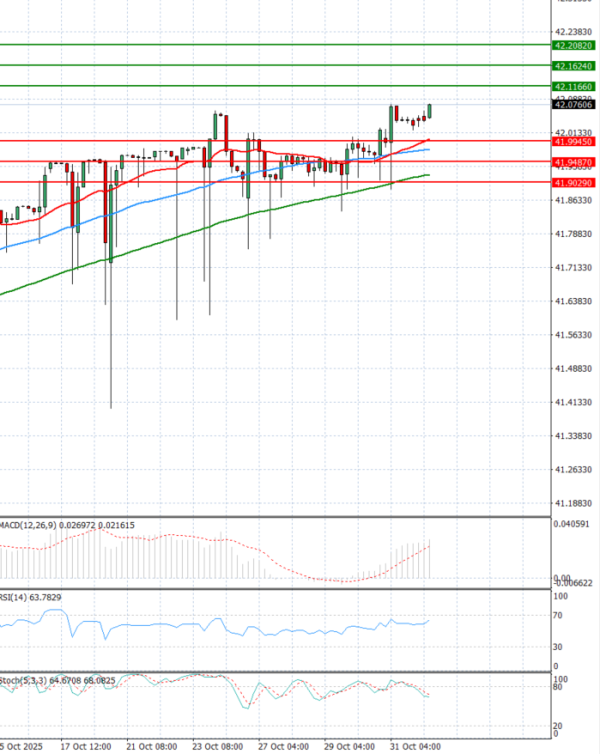Click the 17 Oct 12:00 time axis label
Screen dimensions: 600x754
[x=85, y=746]
